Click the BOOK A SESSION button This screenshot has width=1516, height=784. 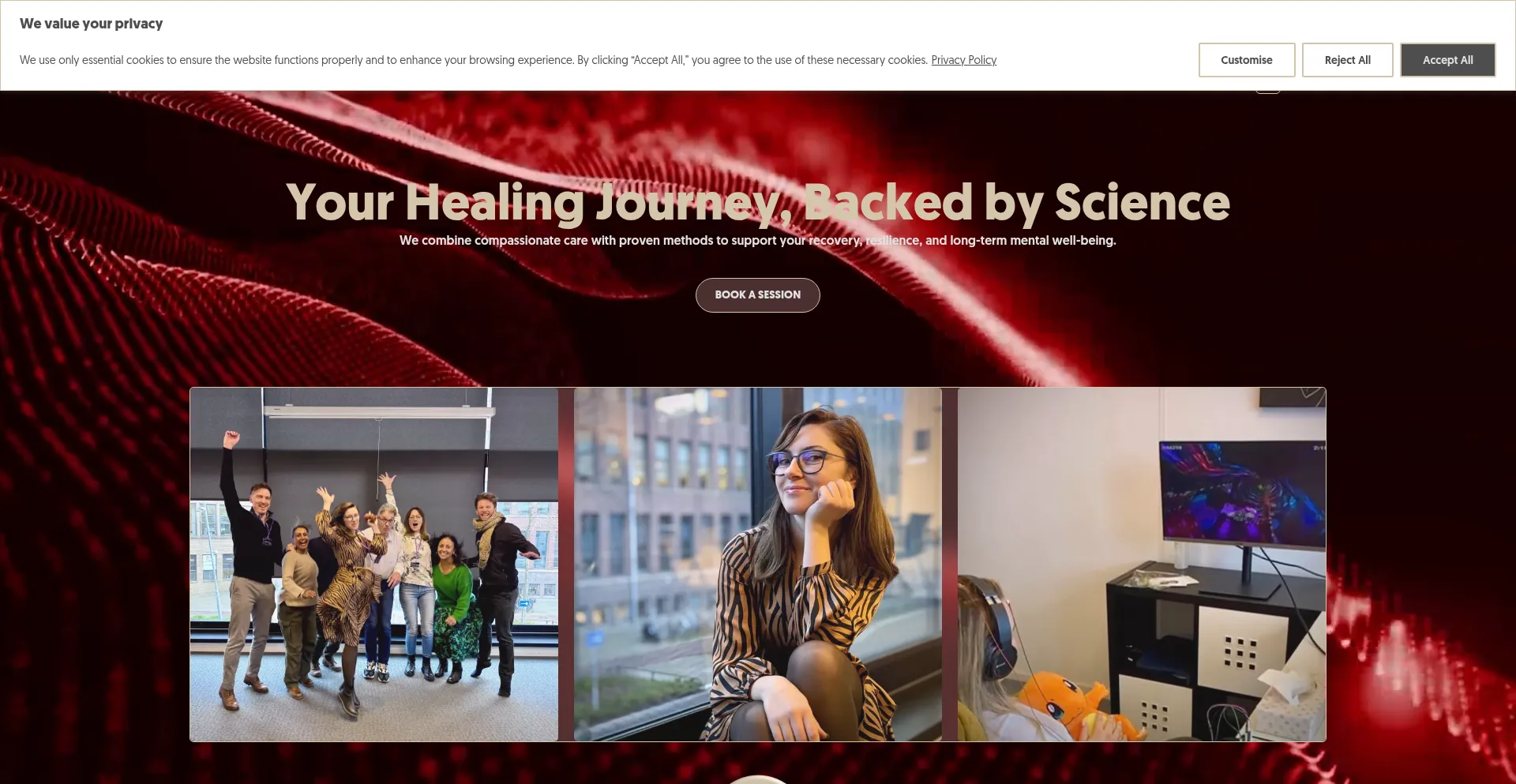point(757,294)
